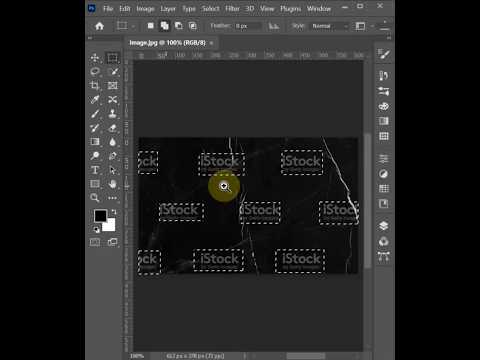Select the Pen tool
The width and height of the screenshot is (480, 360).
(x=112, y=156)
